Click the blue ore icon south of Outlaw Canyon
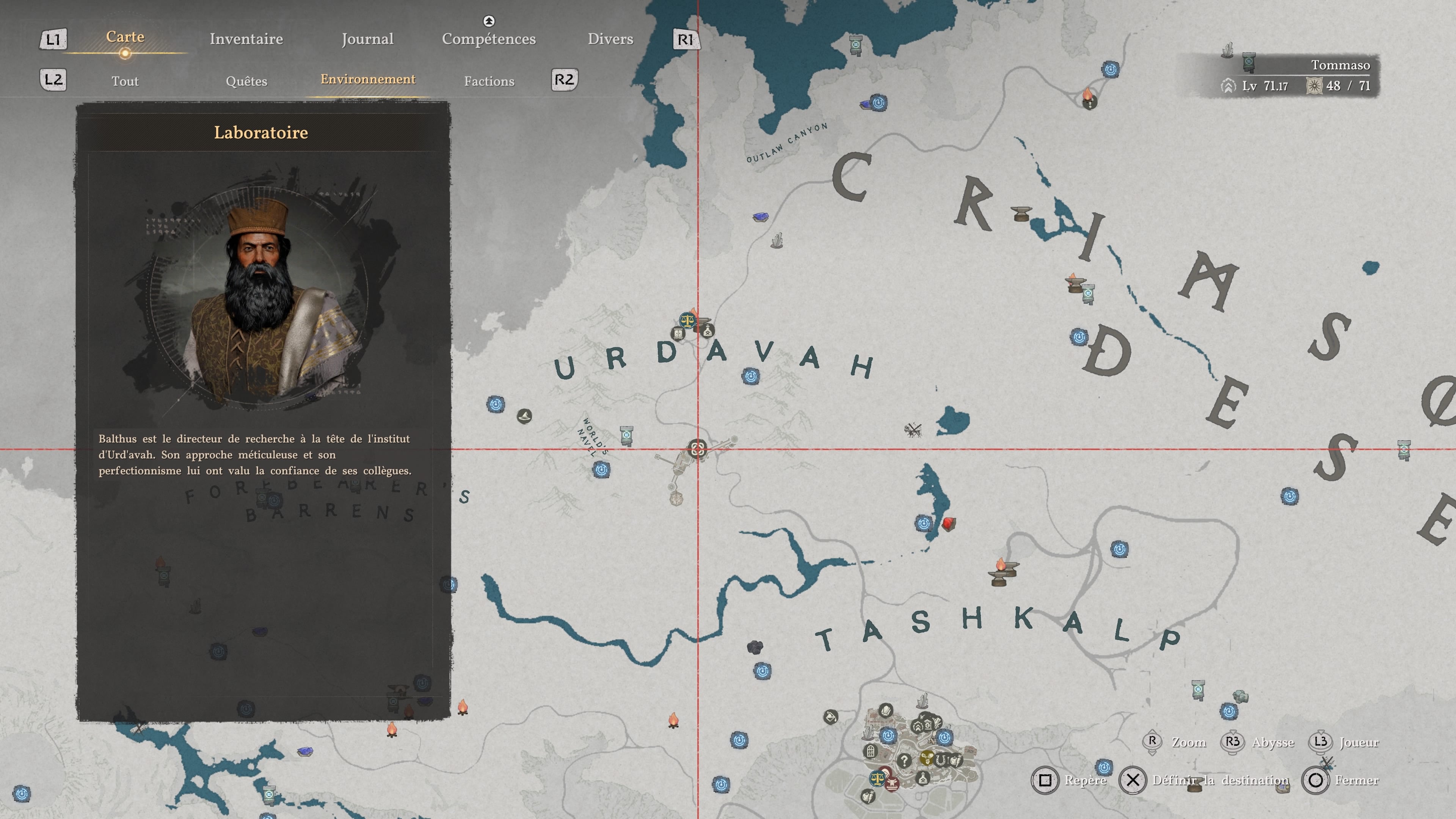 point(761,217)
